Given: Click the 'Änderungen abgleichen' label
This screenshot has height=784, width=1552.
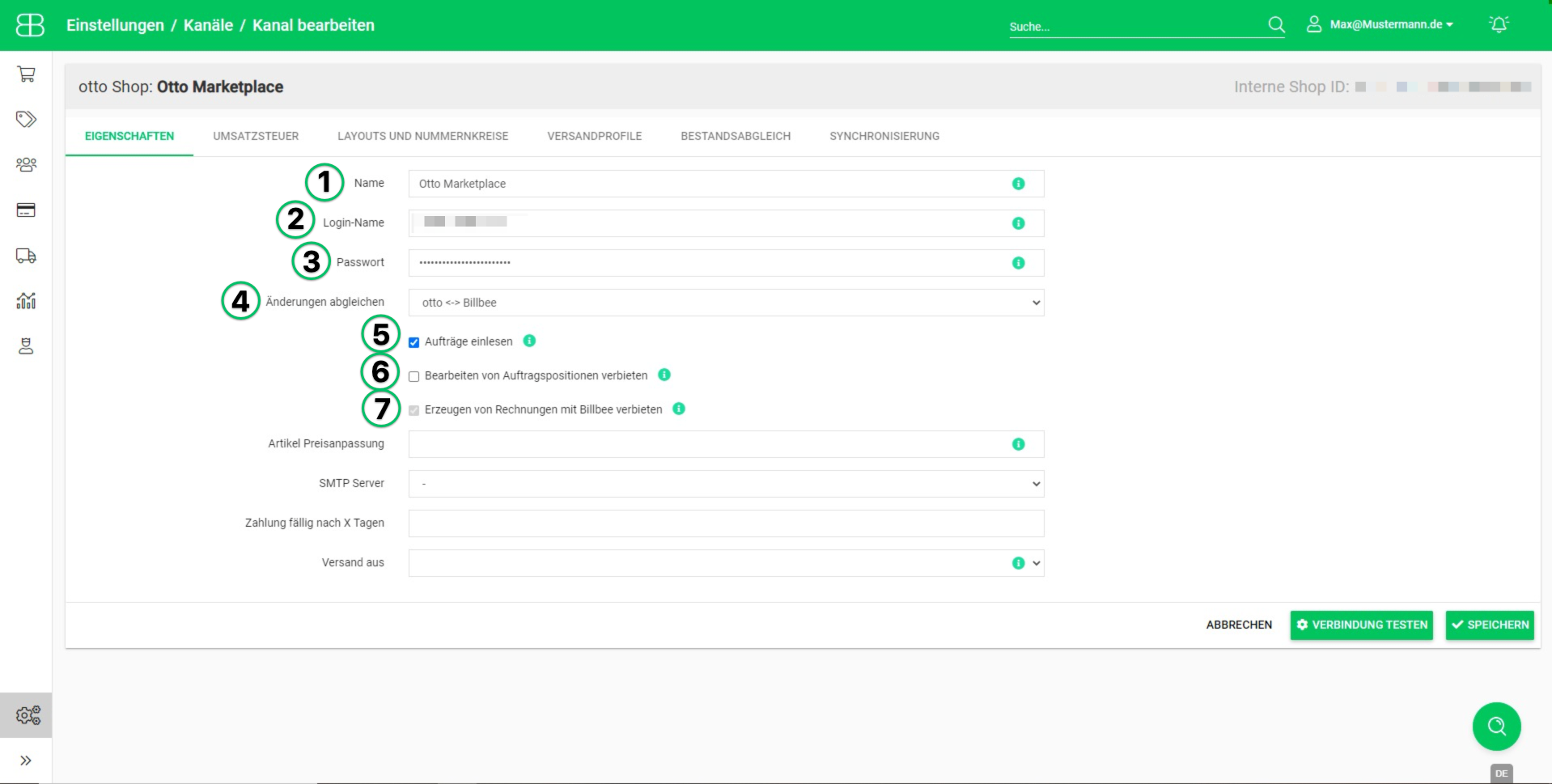Looking at the screenshot, I should coord(325,302).
